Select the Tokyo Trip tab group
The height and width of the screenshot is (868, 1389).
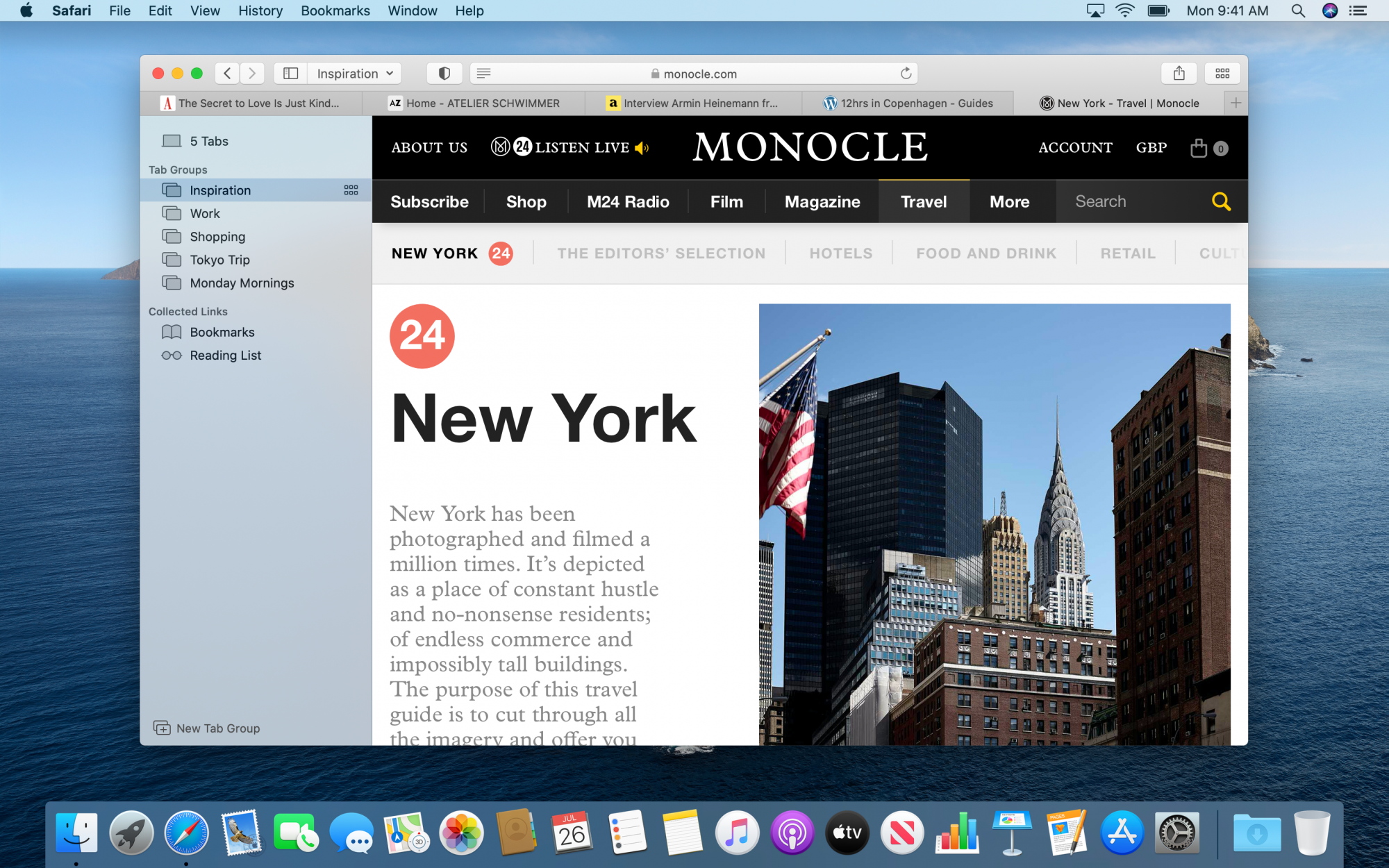pos(219,260)
